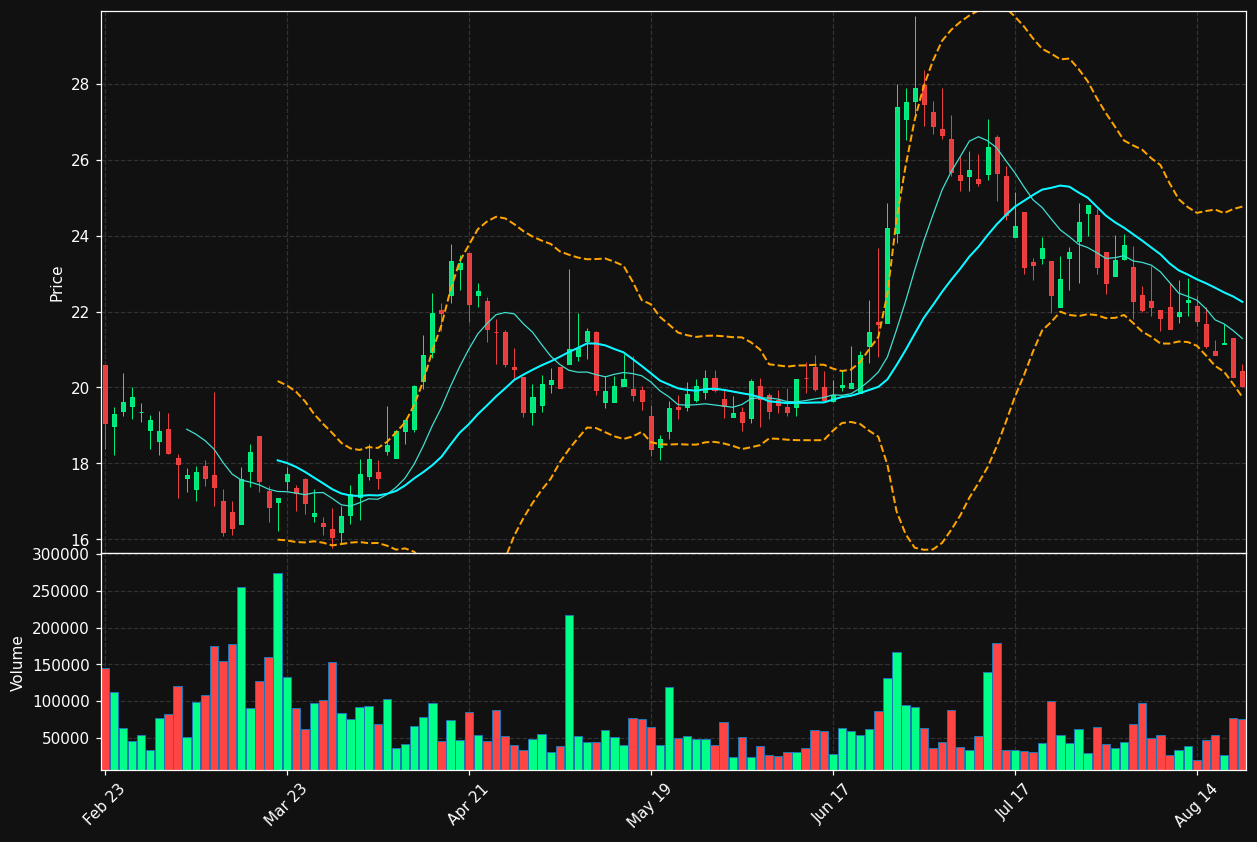Click the price axis tick "22"
Viewport: 1257px width, 842px height.
tap(80, 313)
